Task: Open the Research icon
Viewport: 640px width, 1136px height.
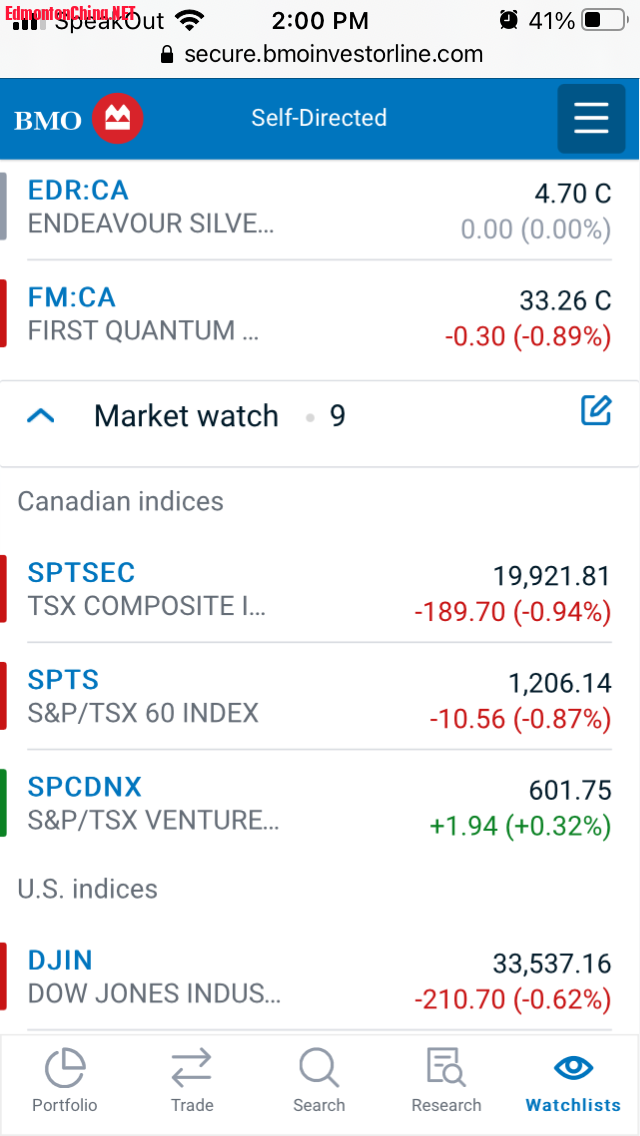Action: [446, 1069]
